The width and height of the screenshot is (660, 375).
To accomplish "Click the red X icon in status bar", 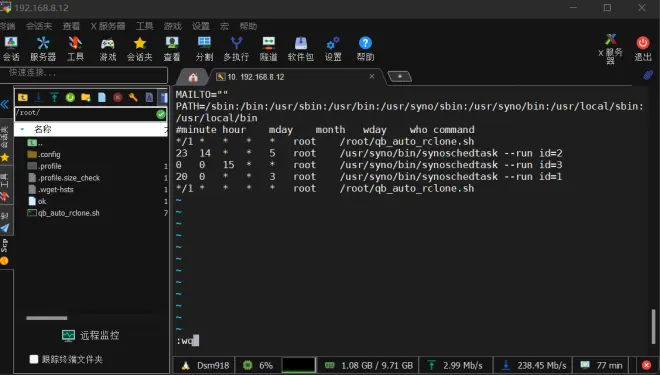I will pos(647,365).
